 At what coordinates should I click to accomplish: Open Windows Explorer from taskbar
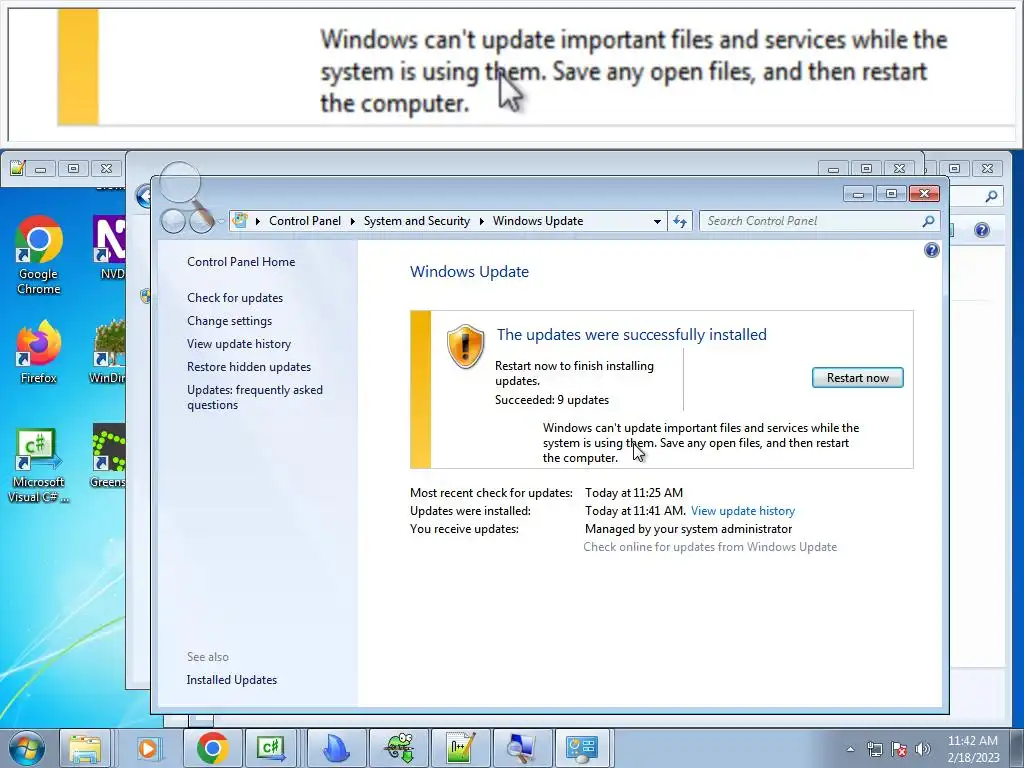85,748
